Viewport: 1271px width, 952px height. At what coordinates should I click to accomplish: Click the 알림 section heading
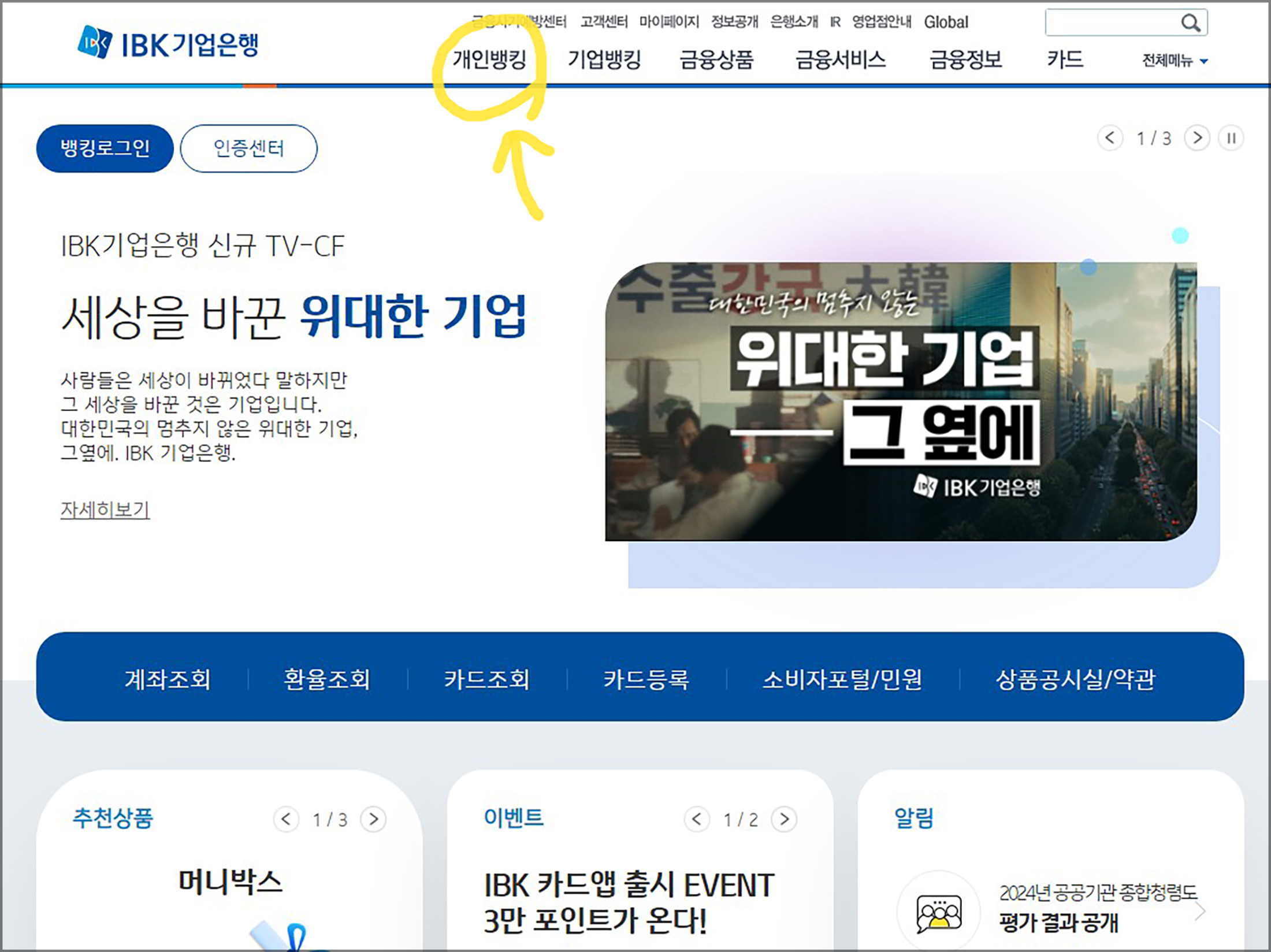pos(913,817)
